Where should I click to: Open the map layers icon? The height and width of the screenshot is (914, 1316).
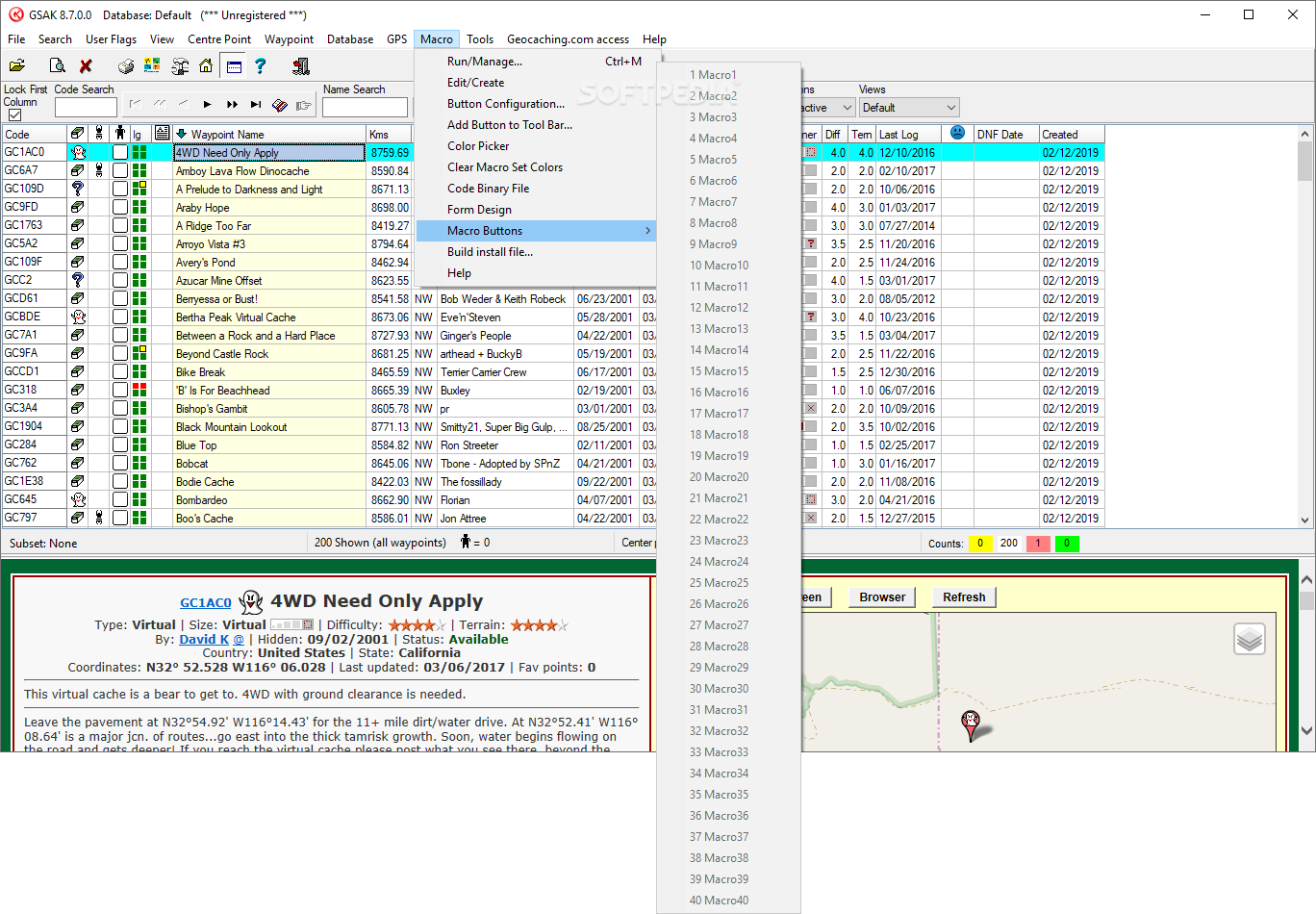pyautogui.click(x=1250, y=639)
